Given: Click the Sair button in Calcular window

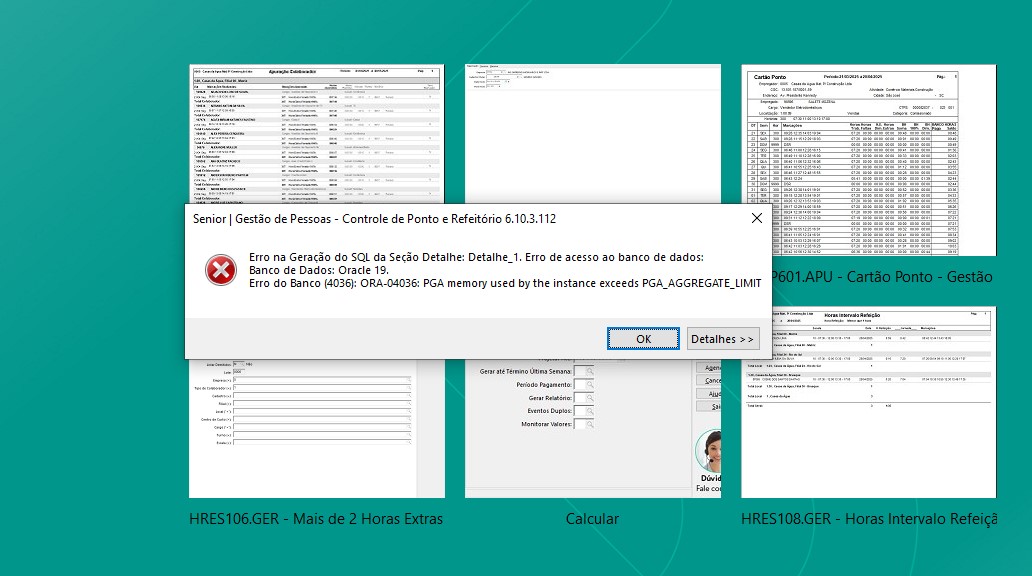Looking at the screenshot, I should pos(709,407).
